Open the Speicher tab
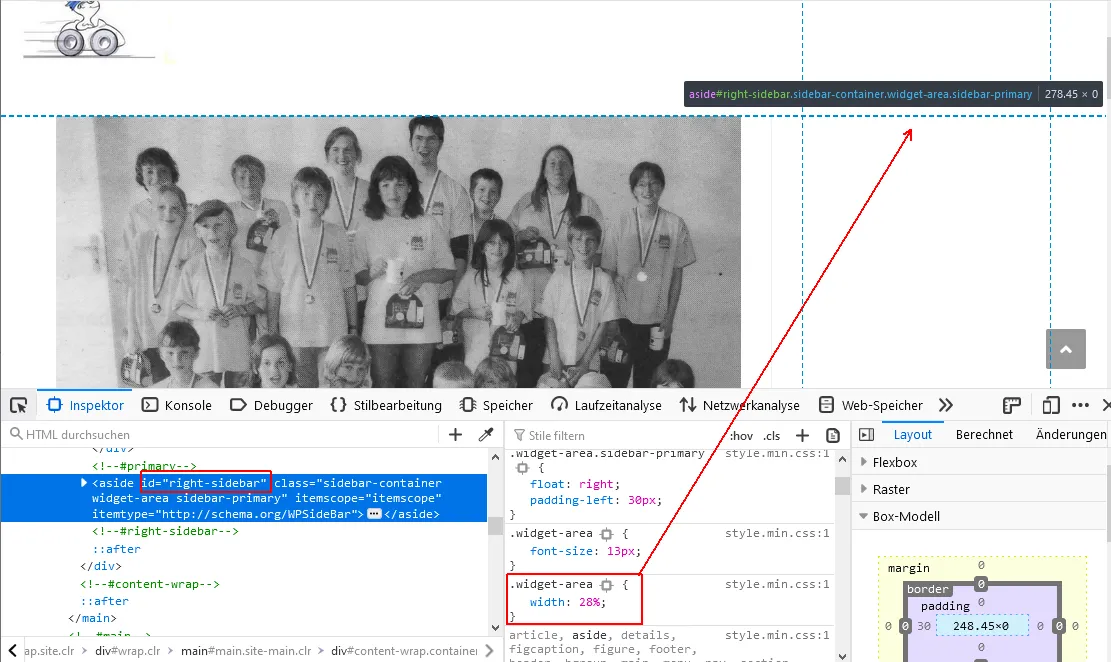1111x662 pixels. (x=496, y=405)
